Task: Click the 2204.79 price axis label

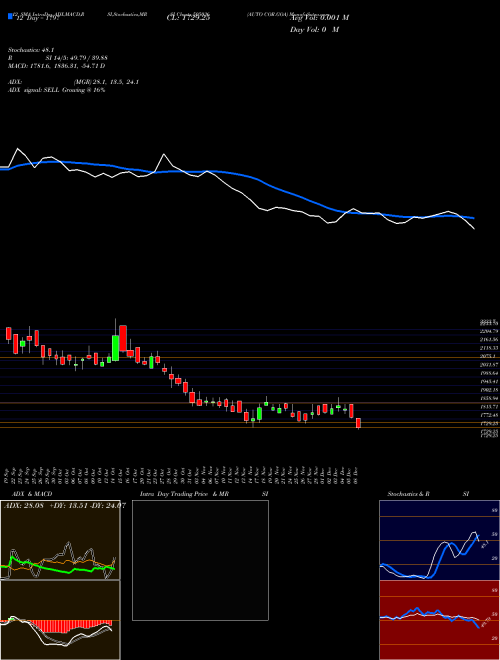Action: (490, 331)
